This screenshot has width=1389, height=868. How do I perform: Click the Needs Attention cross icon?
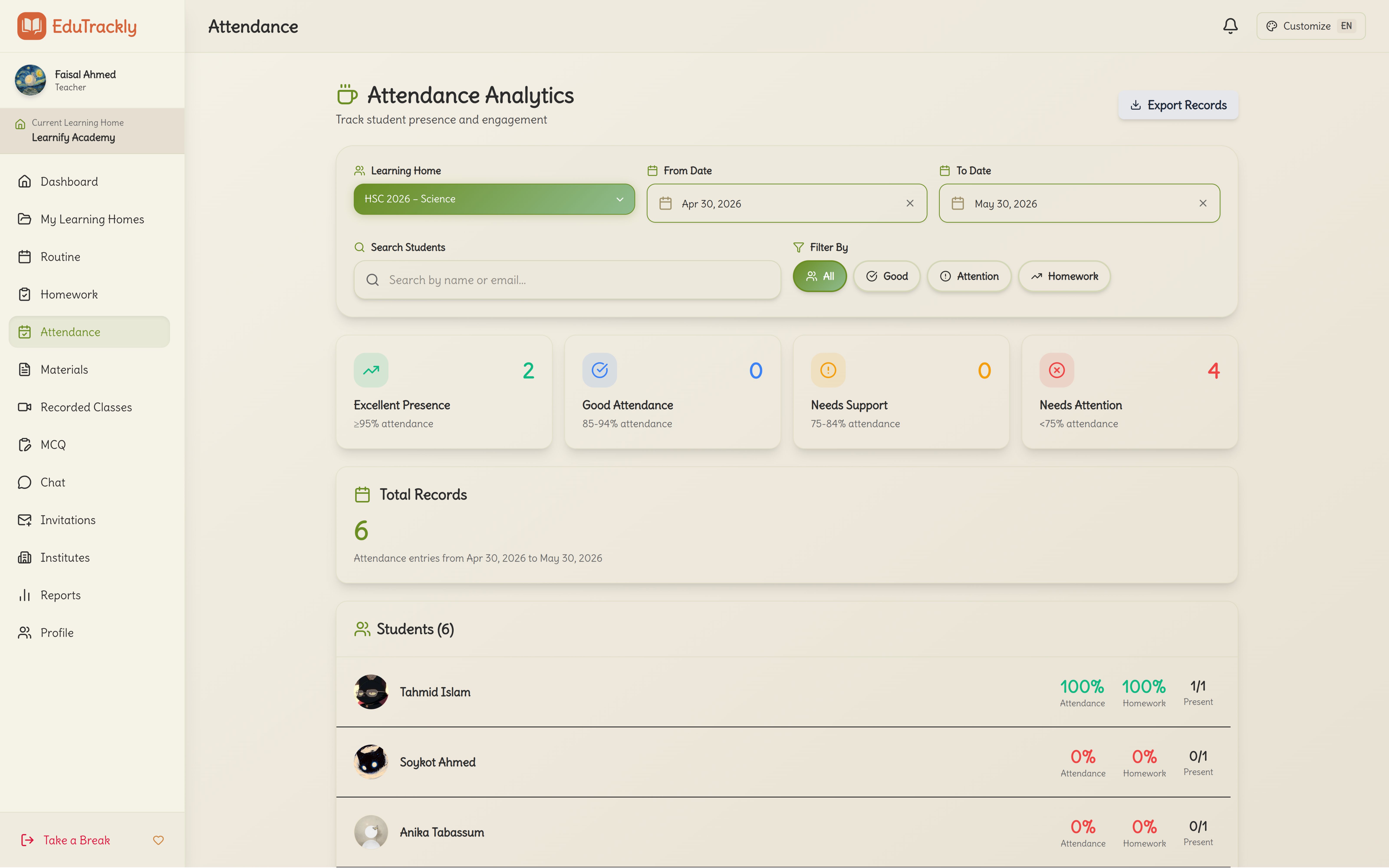pyautogui.click(x=1057, y=370)
